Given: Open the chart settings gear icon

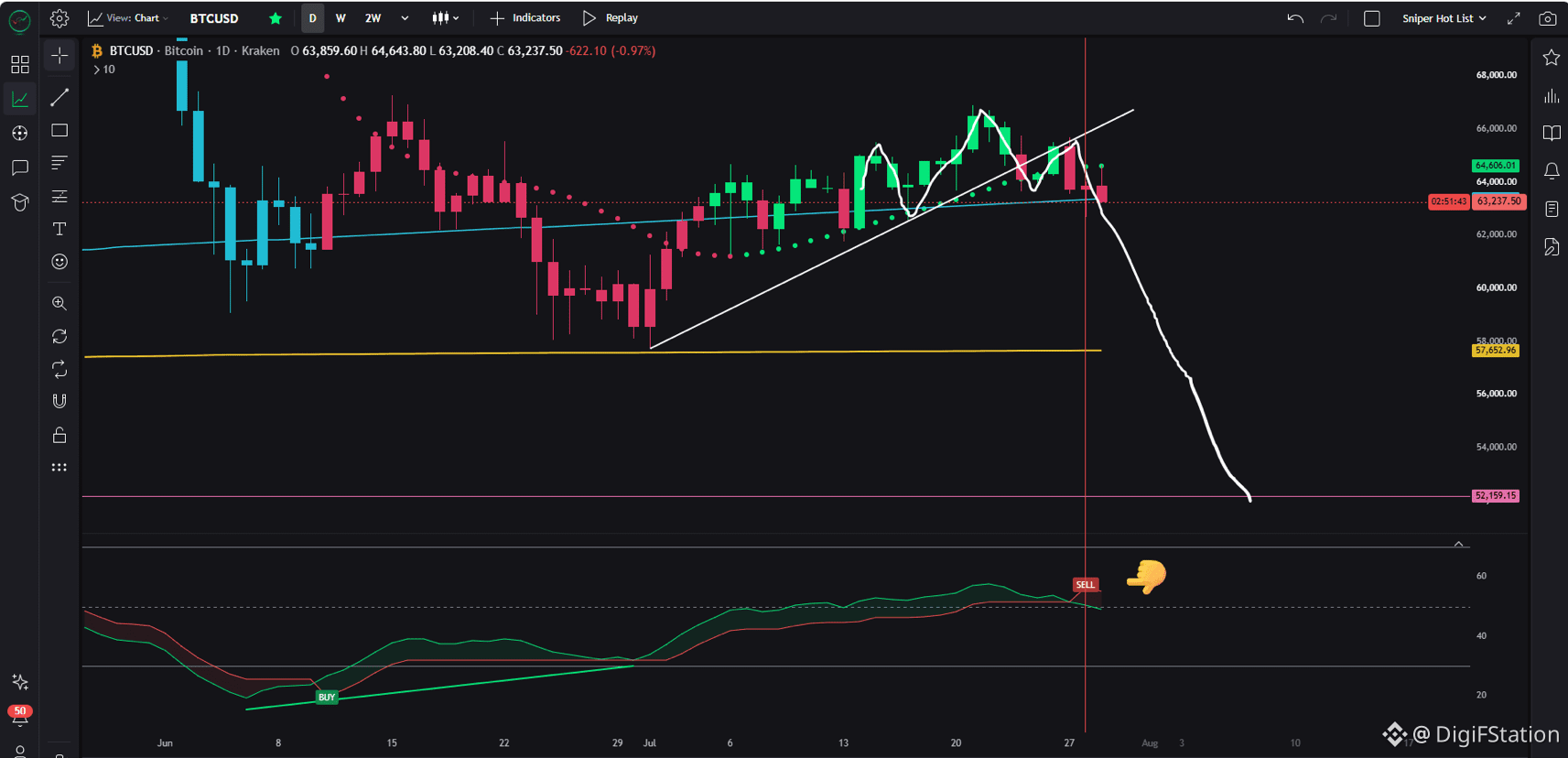Looking at the screenshot, I should pos(59,18).
